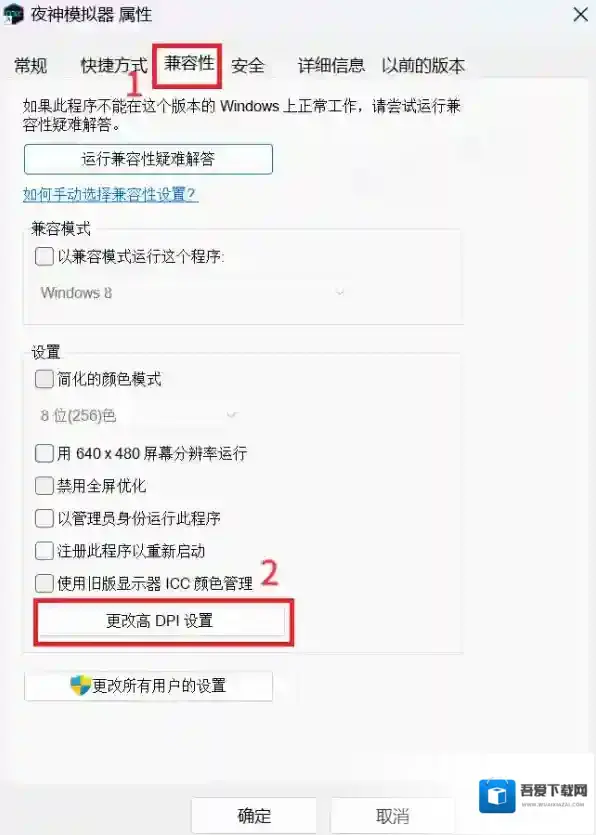Toggle 简化的颜色模式 checkbox
This screenshot has width=596, height=835.
[x=44, y=379]
